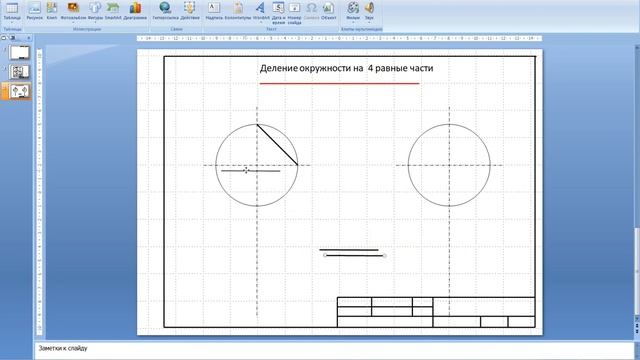Click the right endpoint handle of selected line
The image size is (640, 360).
384,256
